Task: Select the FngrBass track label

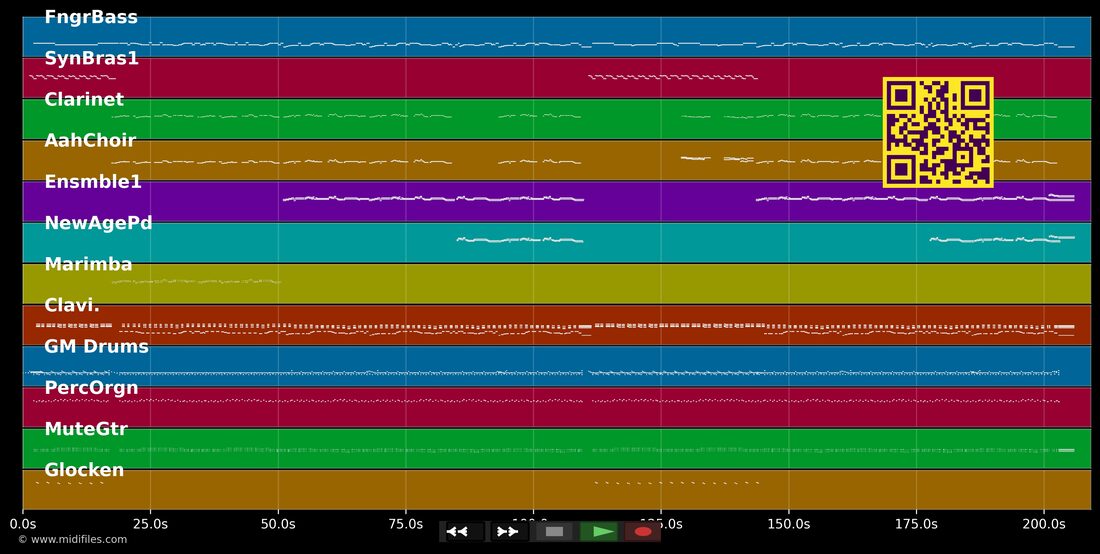Action: tap(91, 18)
